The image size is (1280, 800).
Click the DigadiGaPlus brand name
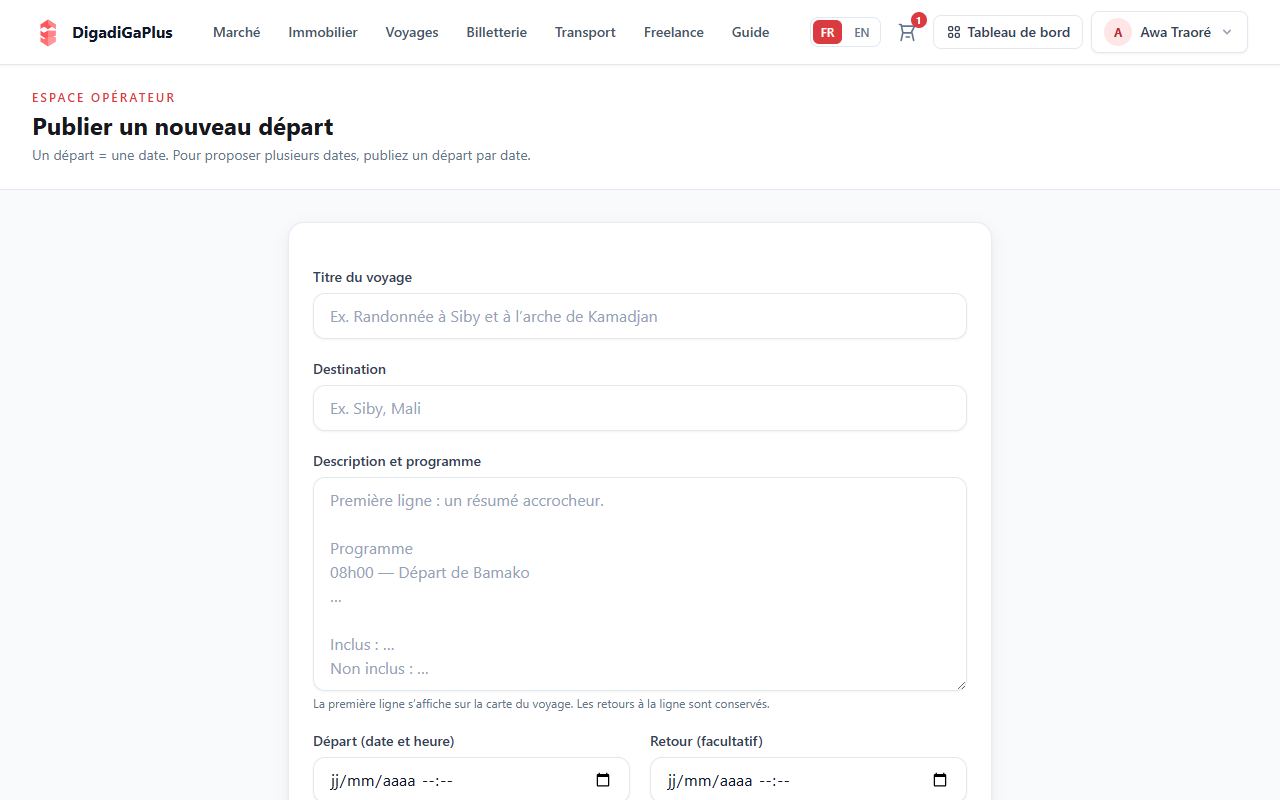122,32
